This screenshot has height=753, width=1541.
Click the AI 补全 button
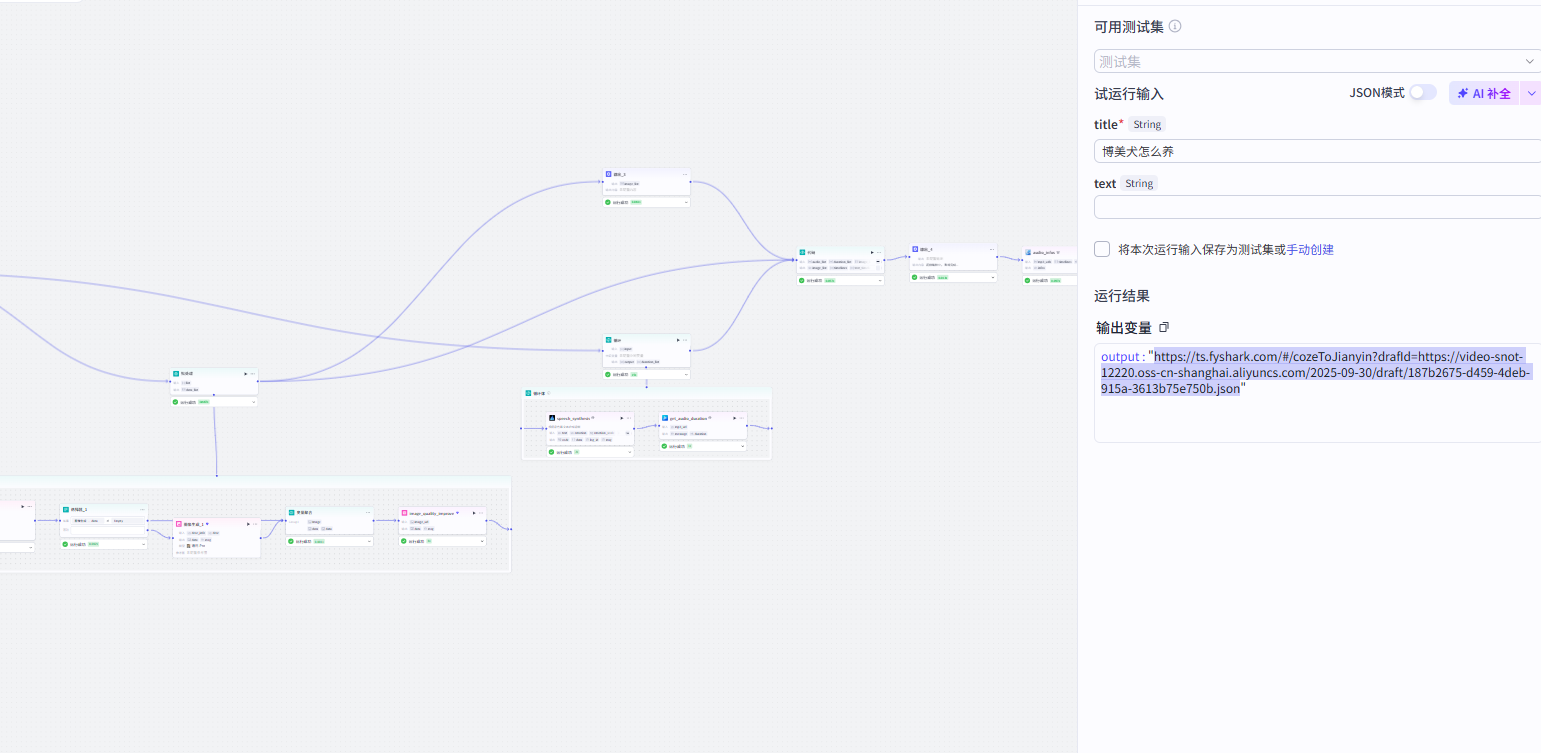(x=1484, y=93)
